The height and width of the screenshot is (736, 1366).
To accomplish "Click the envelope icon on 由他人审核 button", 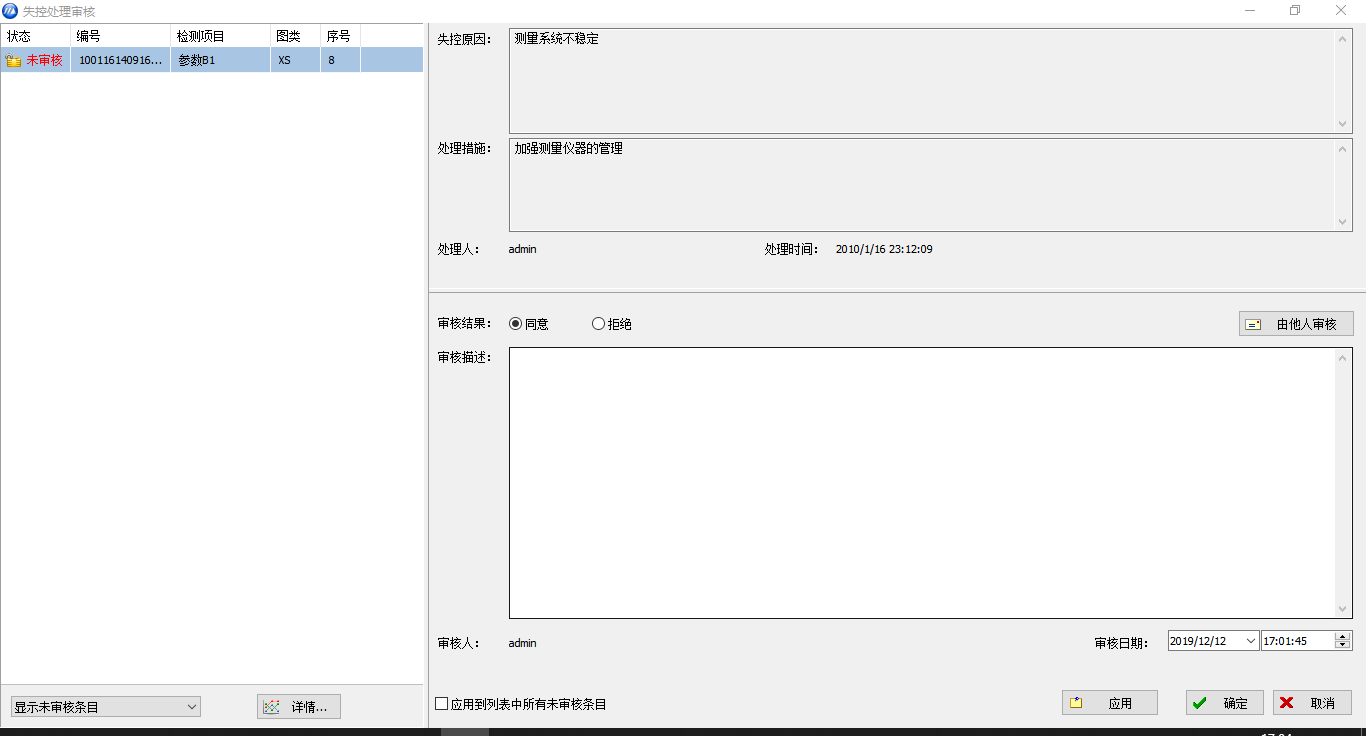I will [x=1253, y=325].
